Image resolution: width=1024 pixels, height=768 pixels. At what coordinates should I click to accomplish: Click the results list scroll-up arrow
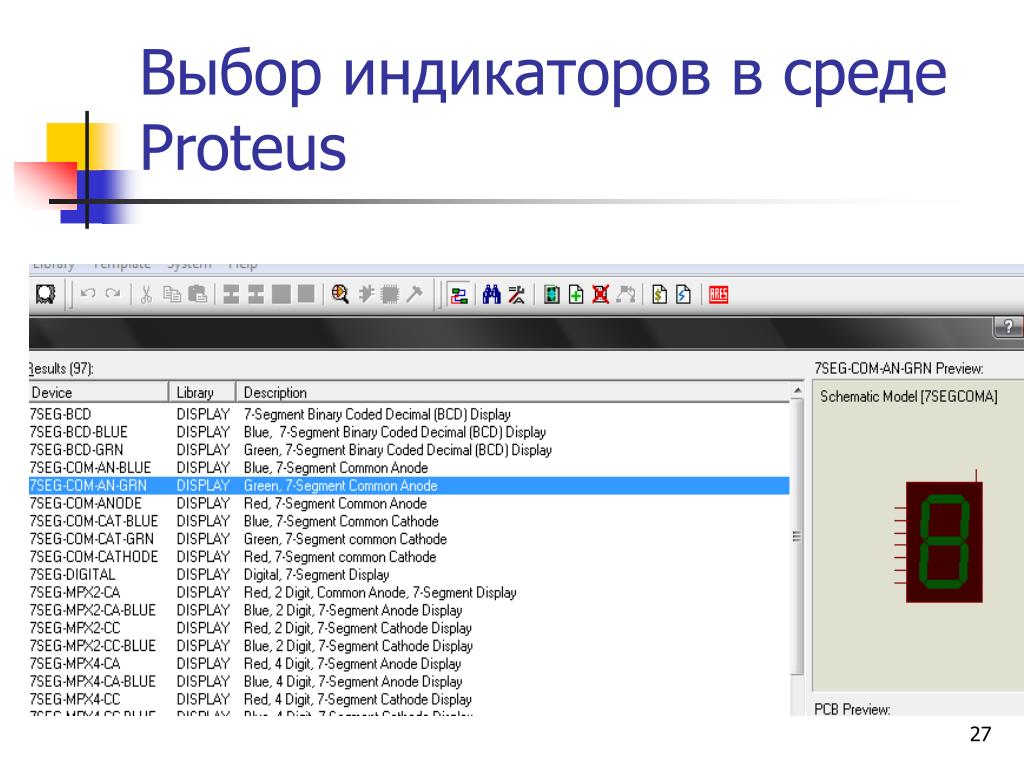pyautogui.click(x=797, y=391)
